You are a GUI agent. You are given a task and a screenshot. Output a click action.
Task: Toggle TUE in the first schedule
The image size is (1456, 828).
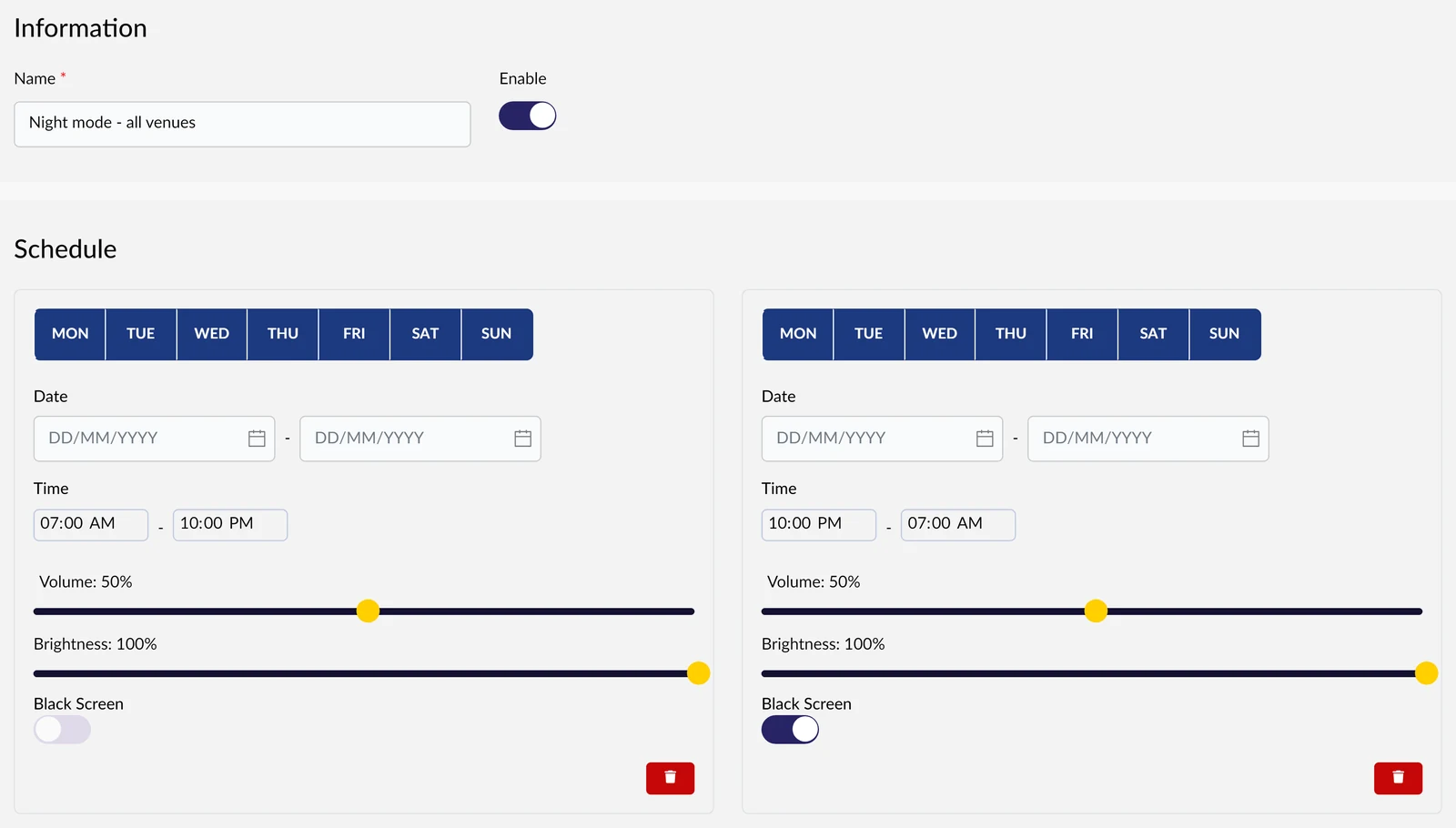click(x=141, y=334)
